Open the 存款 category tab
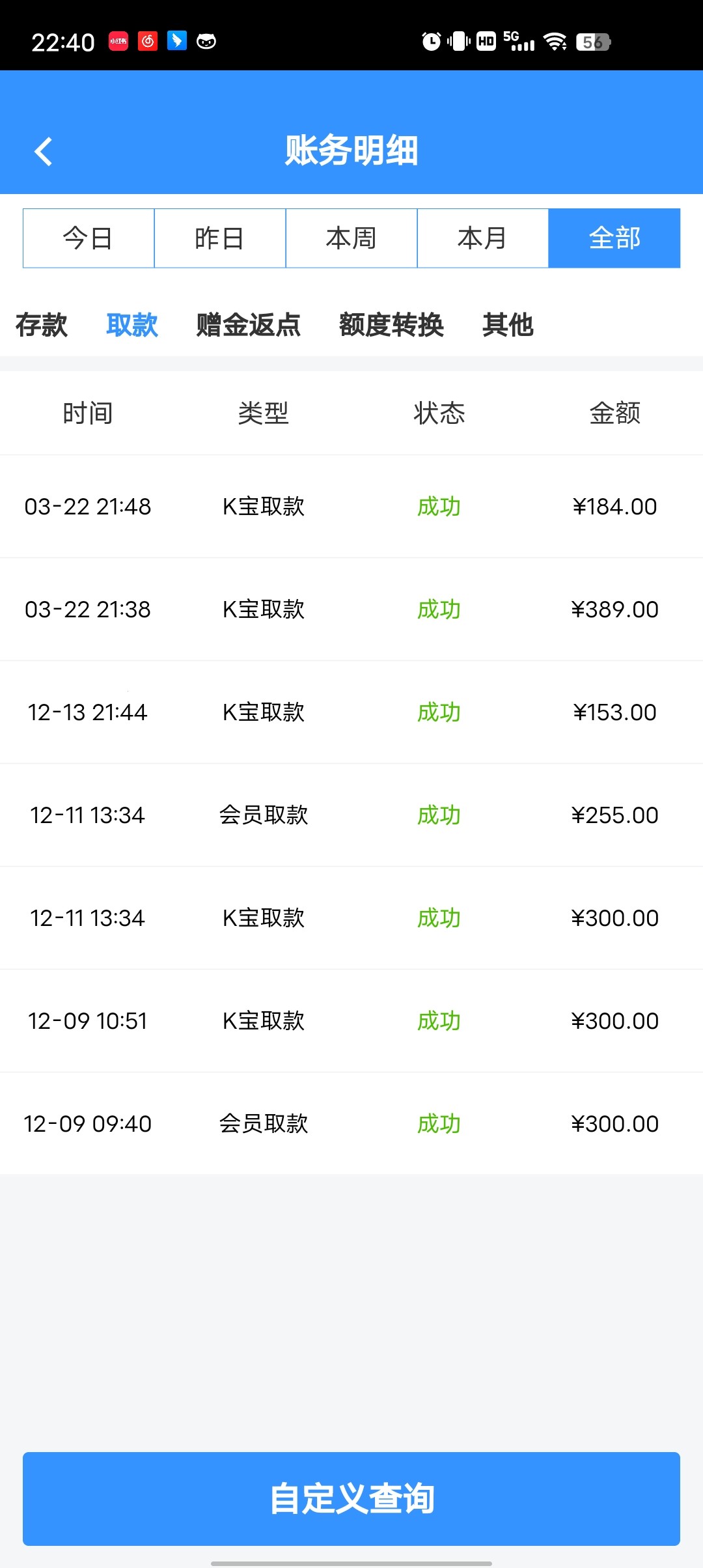This screenshot has height=1568, width=703. tap(42, 325)
